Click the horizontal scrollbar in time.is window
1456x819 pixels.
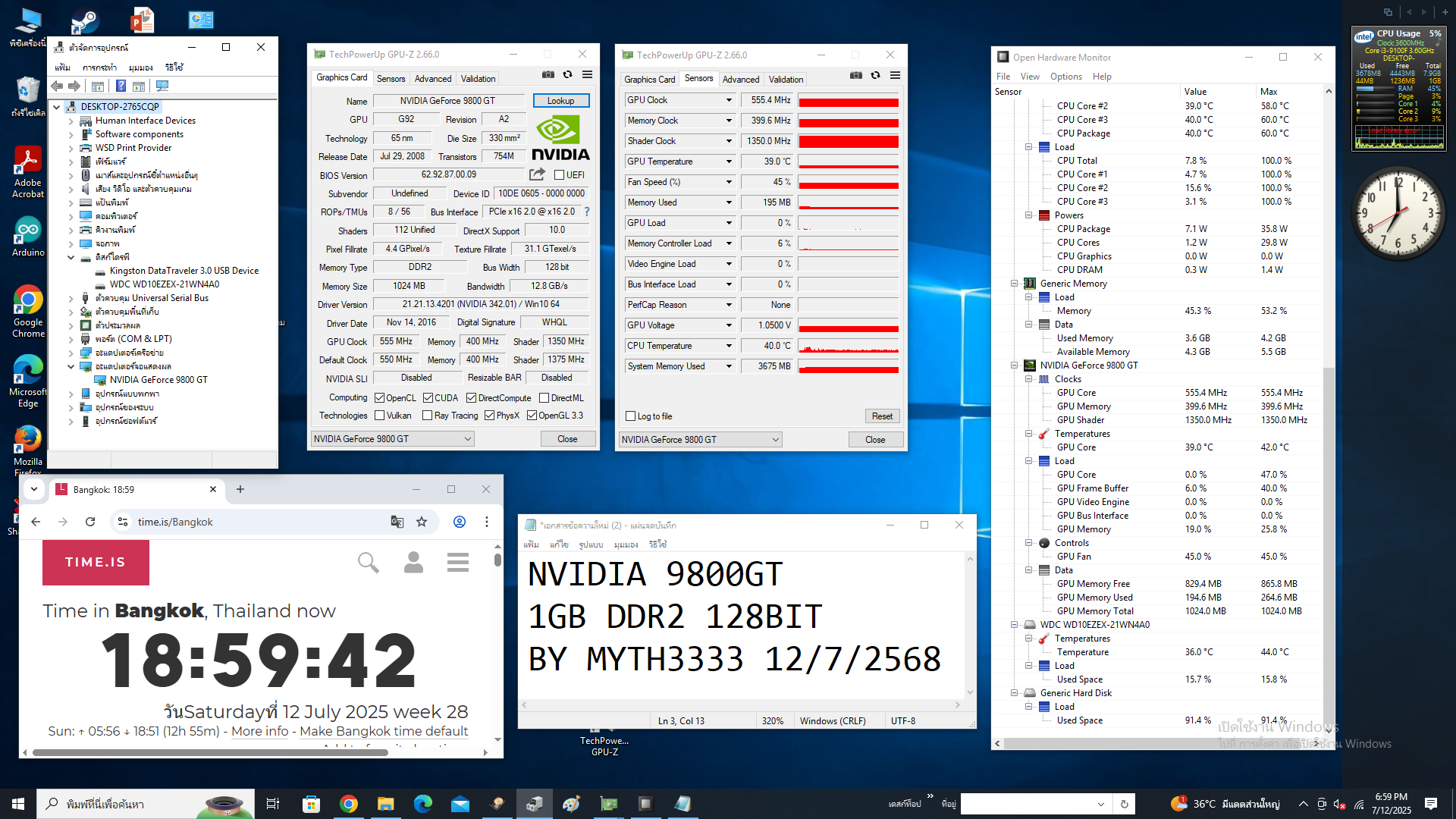[x=210, y=753]
